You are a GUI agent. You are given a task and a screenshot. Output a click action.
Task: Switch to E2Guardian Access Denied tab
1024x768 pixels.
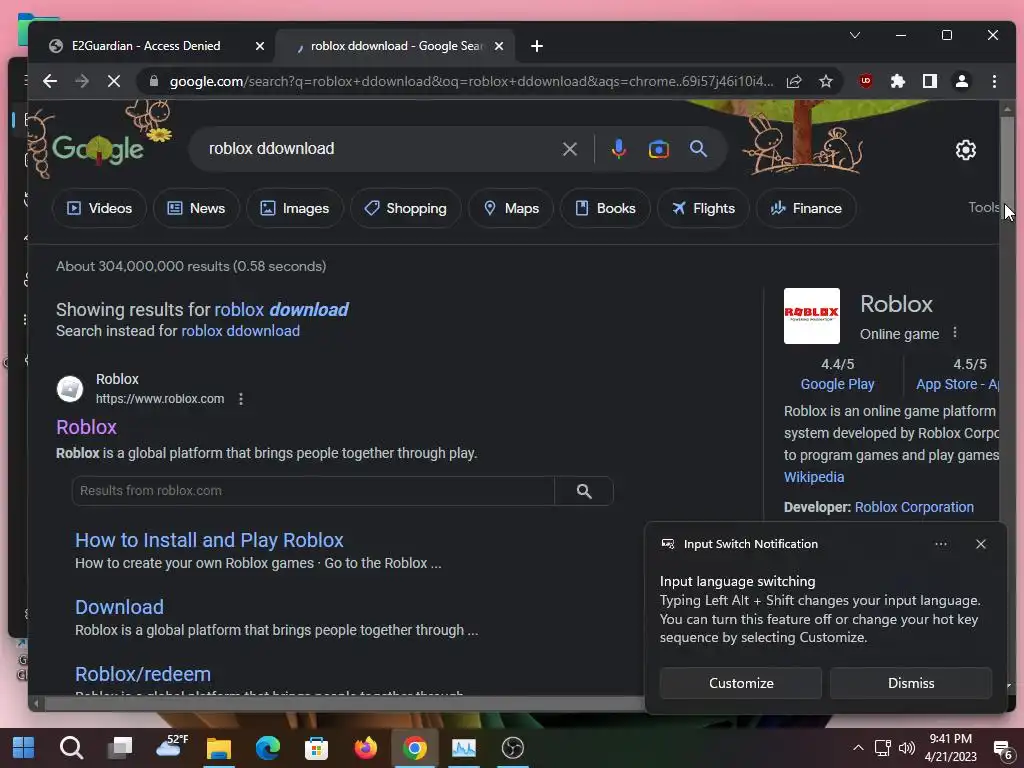coord(146,46)
